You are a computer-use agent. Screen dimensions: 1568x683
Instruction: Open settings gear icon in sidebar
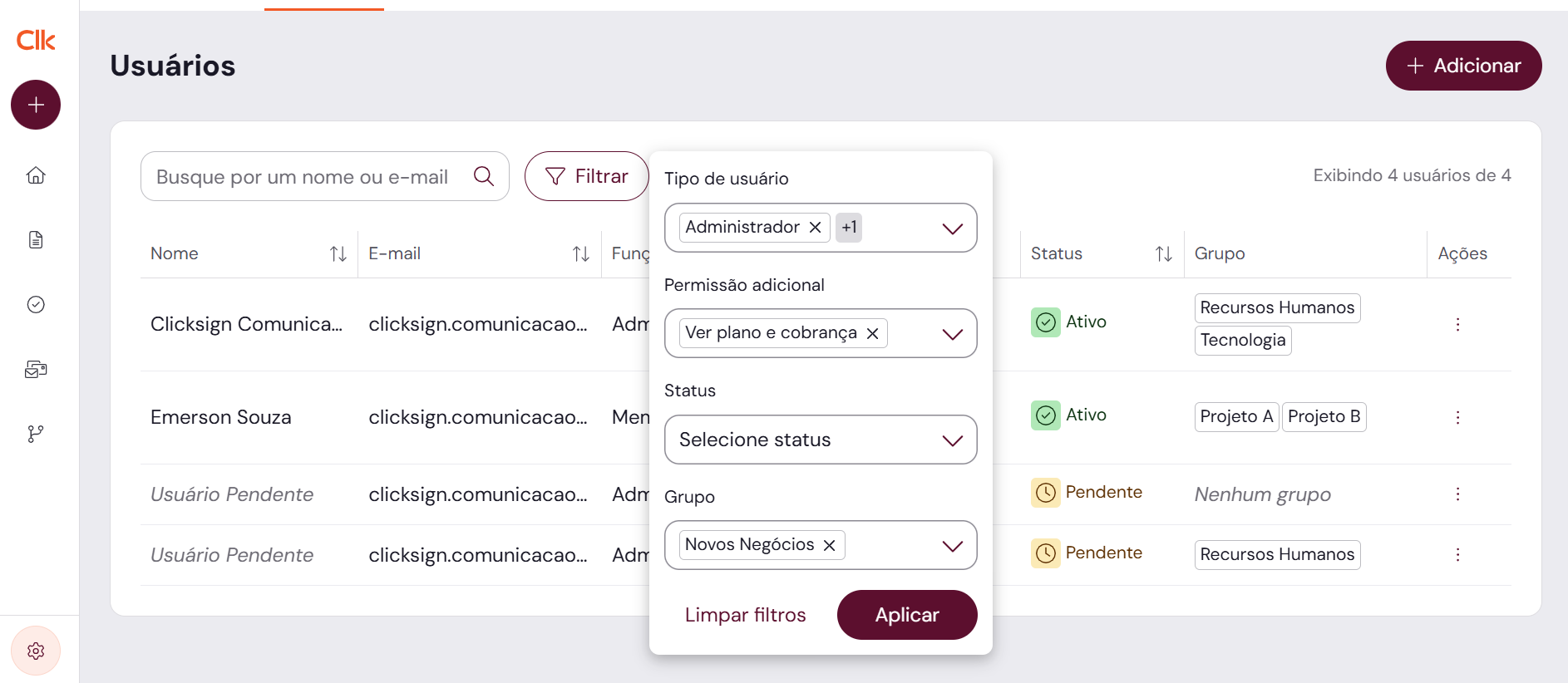click(x=36, y=651)
